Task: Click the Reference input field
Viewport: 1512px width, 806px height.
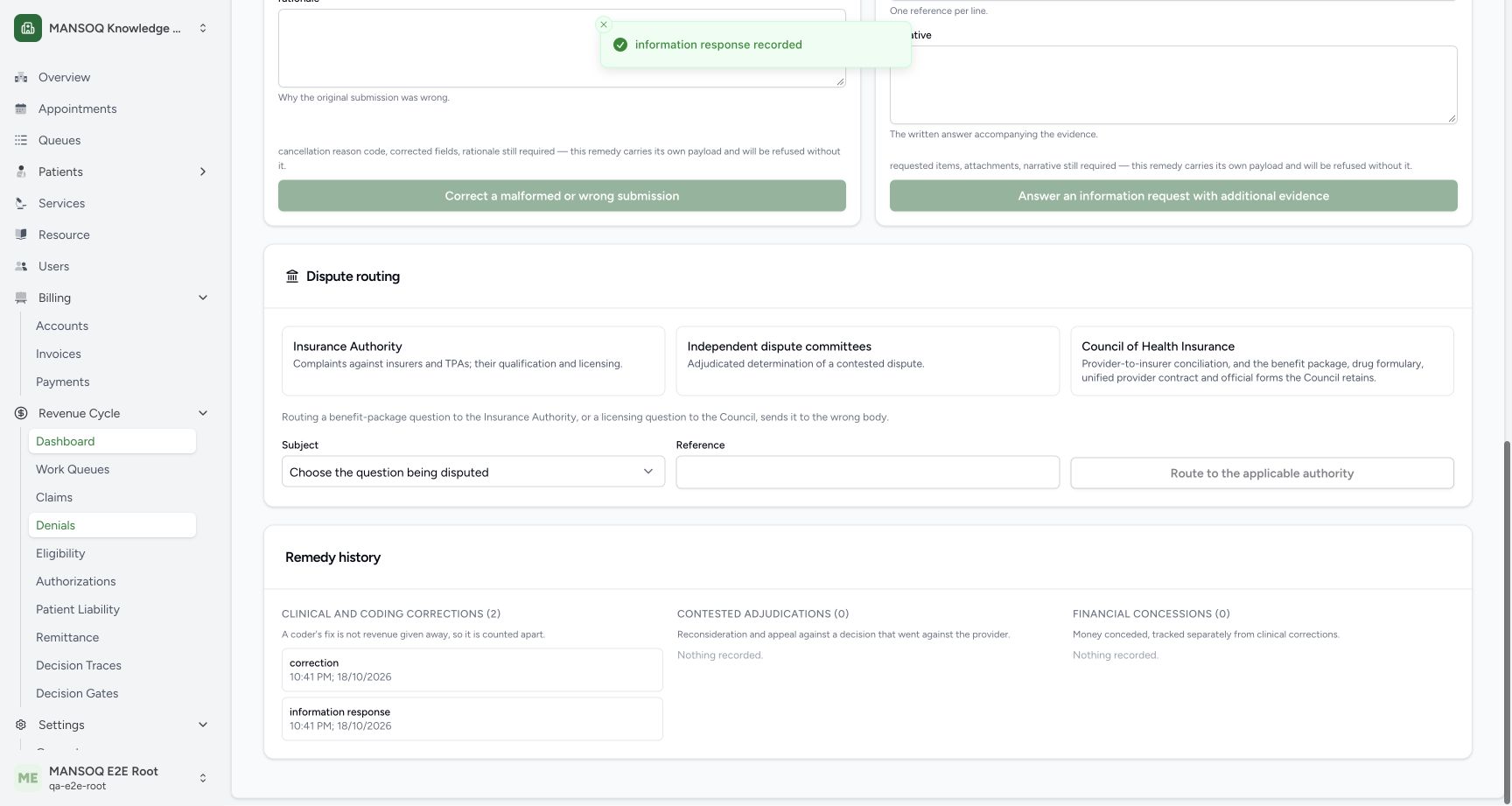Action: pyautogui.click(x=867, y=473)
